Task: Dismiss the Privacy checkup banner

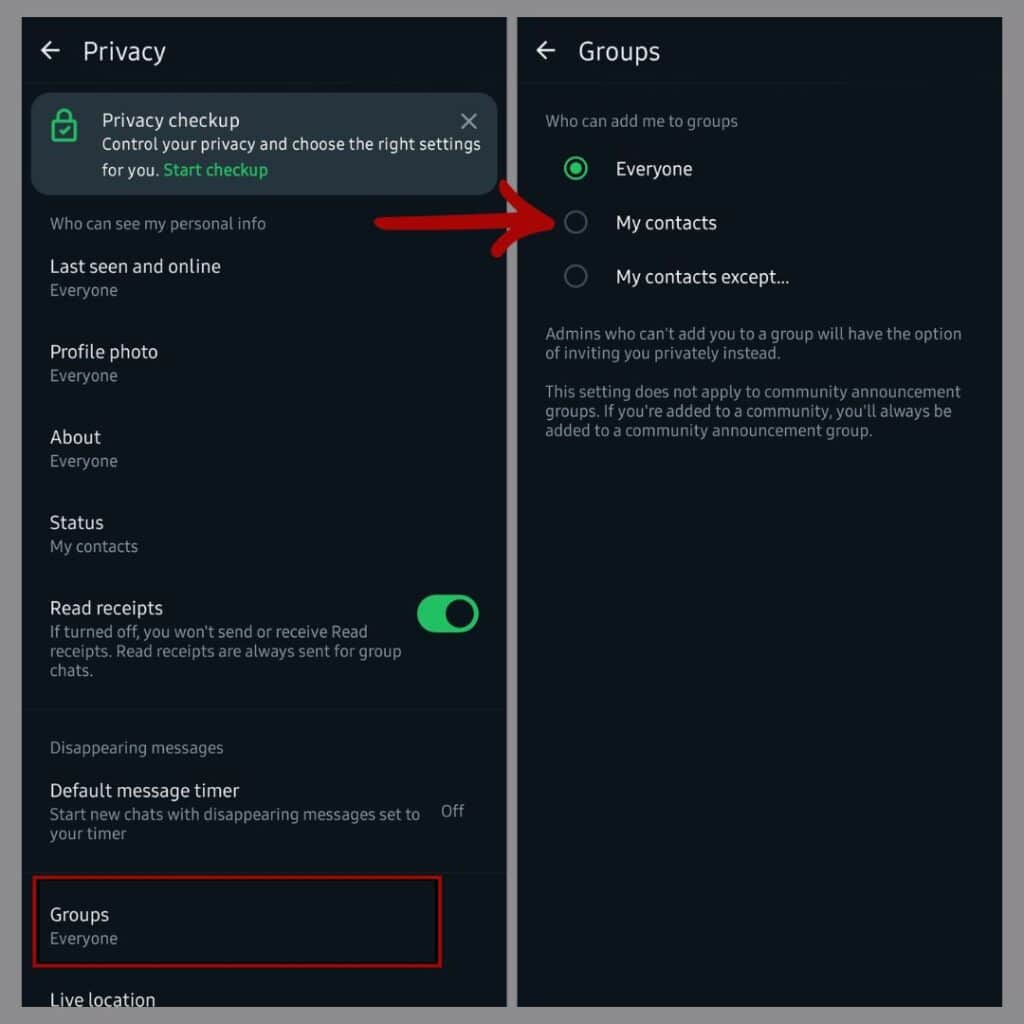Action: tap(468, 121)
